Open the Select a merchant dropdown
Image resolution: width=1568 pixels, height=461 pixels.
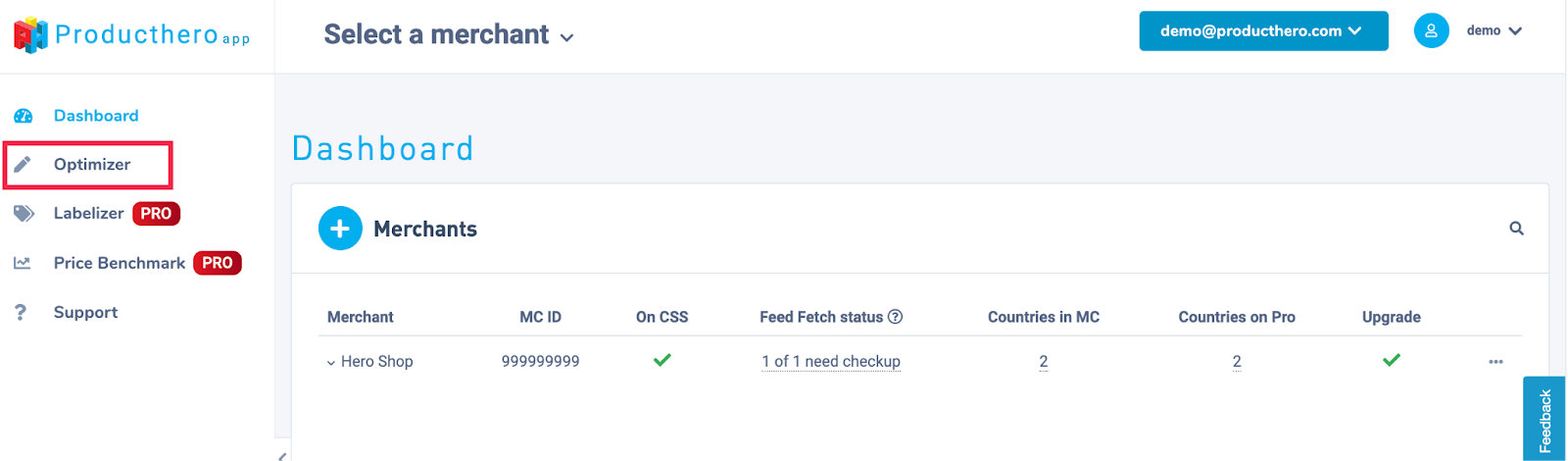(449, 35)
